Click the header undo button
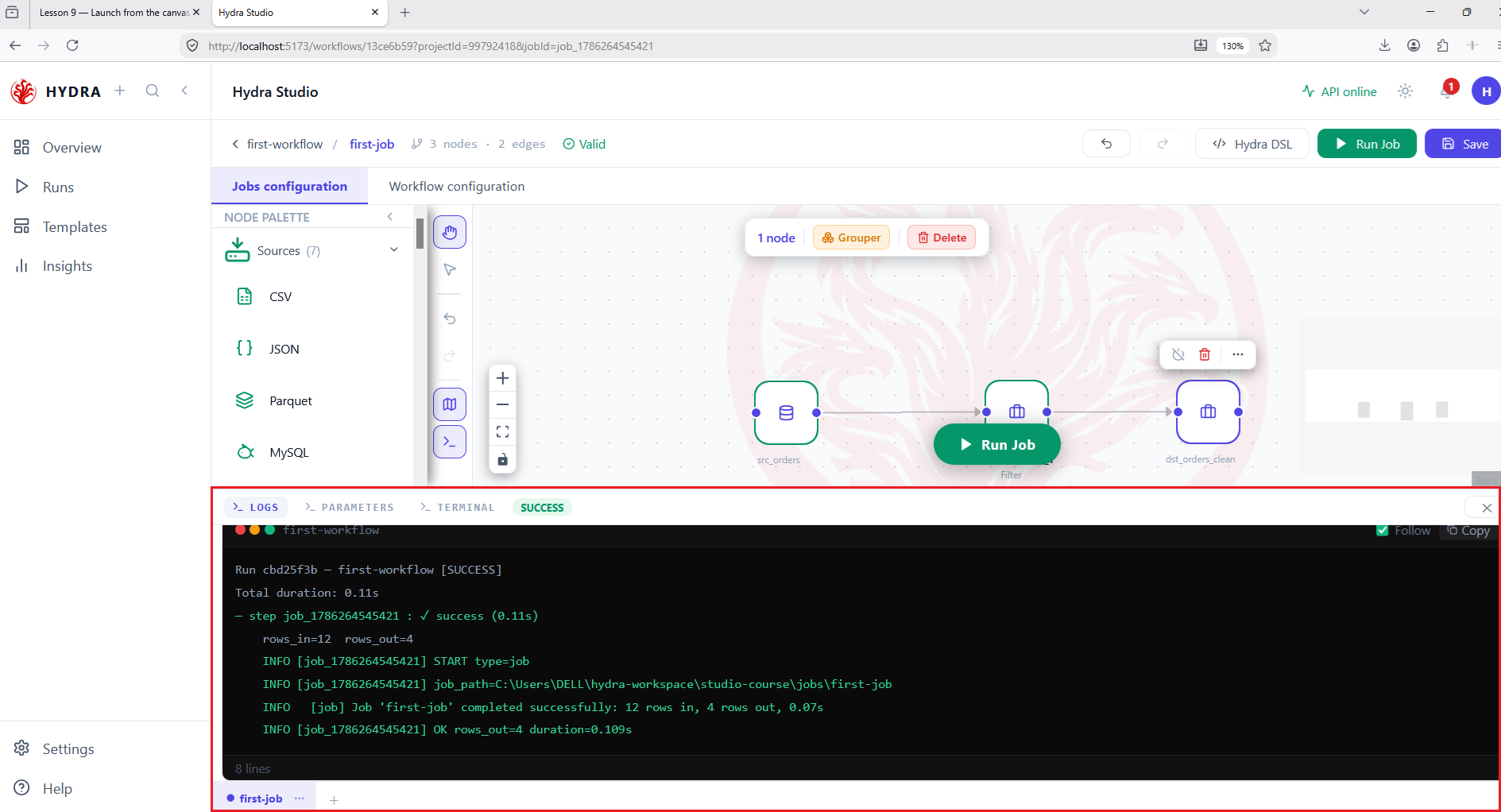Image resolution: width=1501 pixels, height=812 pixels. pyautogui.click(x=1106, y=144)
